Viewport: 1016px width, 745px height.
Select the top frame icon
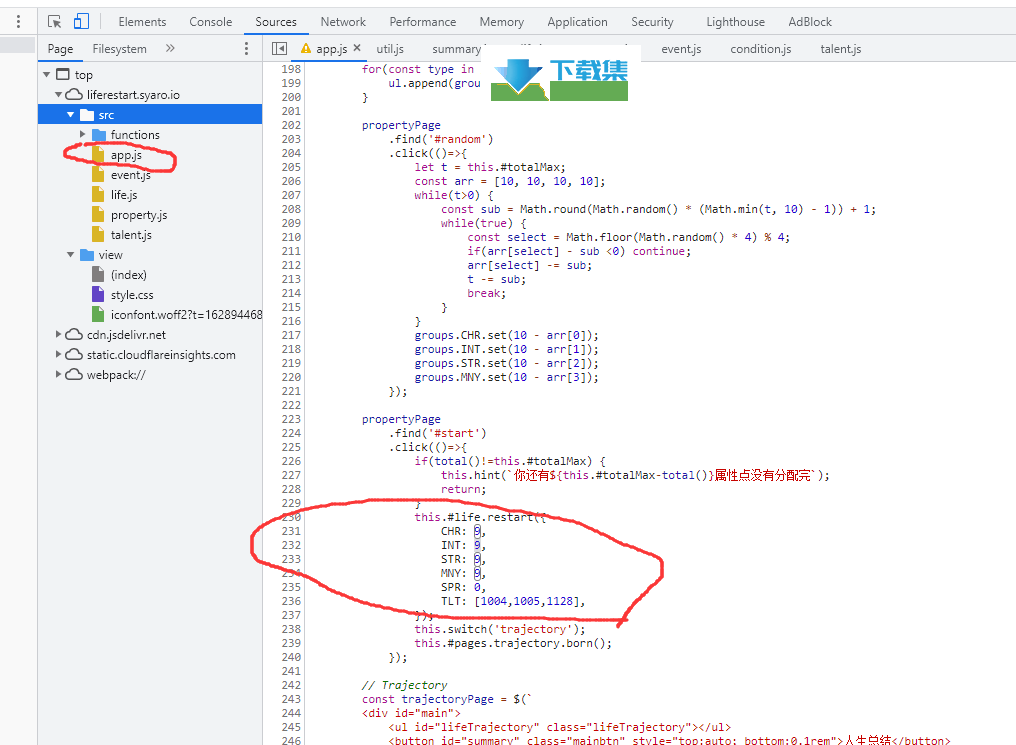pyautogui.click(x=63, y=74)
